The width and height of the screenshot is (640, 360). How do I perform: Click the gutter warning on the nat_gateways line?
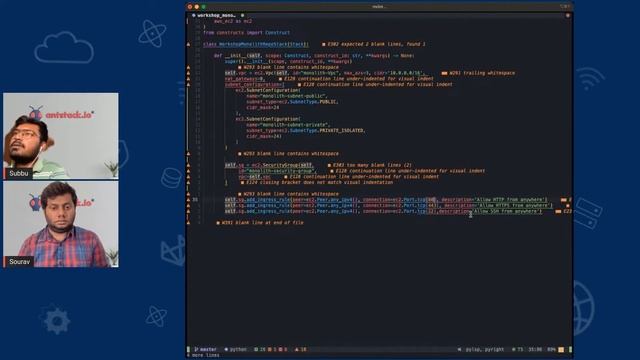coord(189,79)
